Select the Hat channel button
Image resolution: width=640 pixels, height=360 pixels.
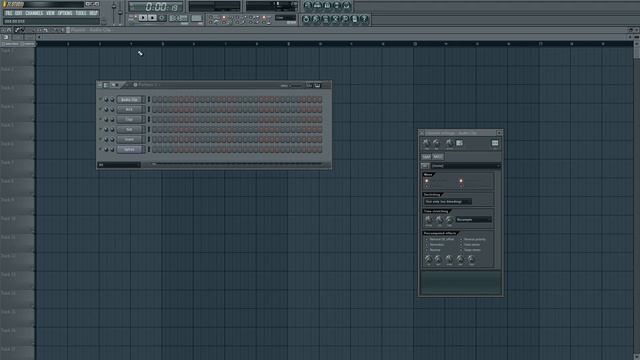[129, 129]
